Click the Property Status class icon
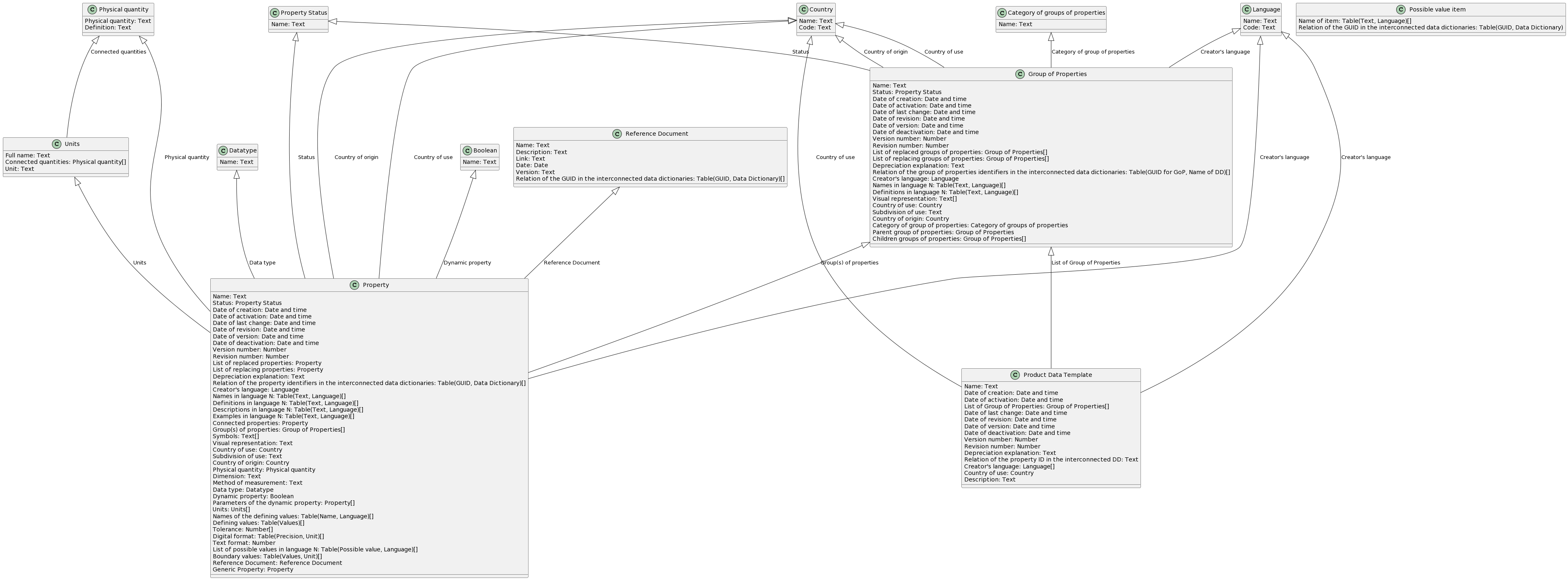This screenshot has width=1568, height=580. click(x=275, y=13)
